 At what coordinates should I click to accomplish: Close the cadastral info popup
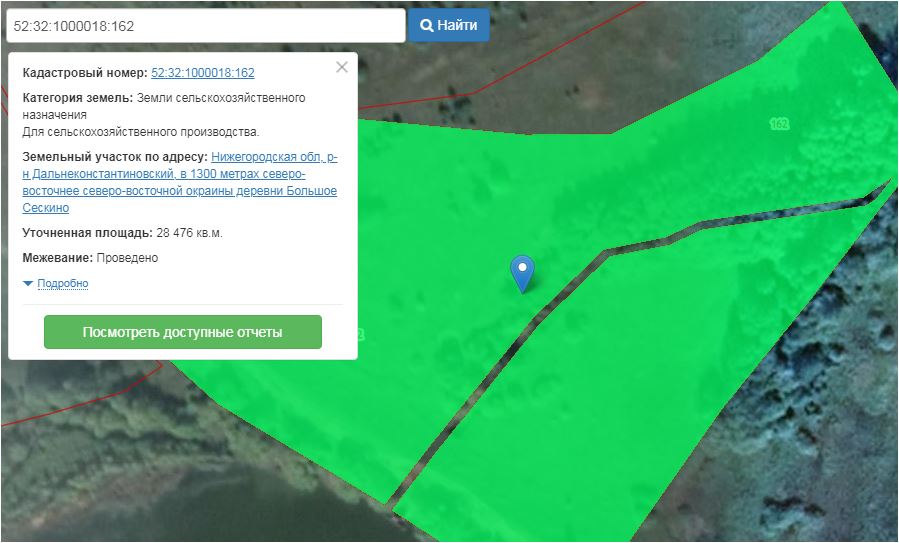(342, 68)
